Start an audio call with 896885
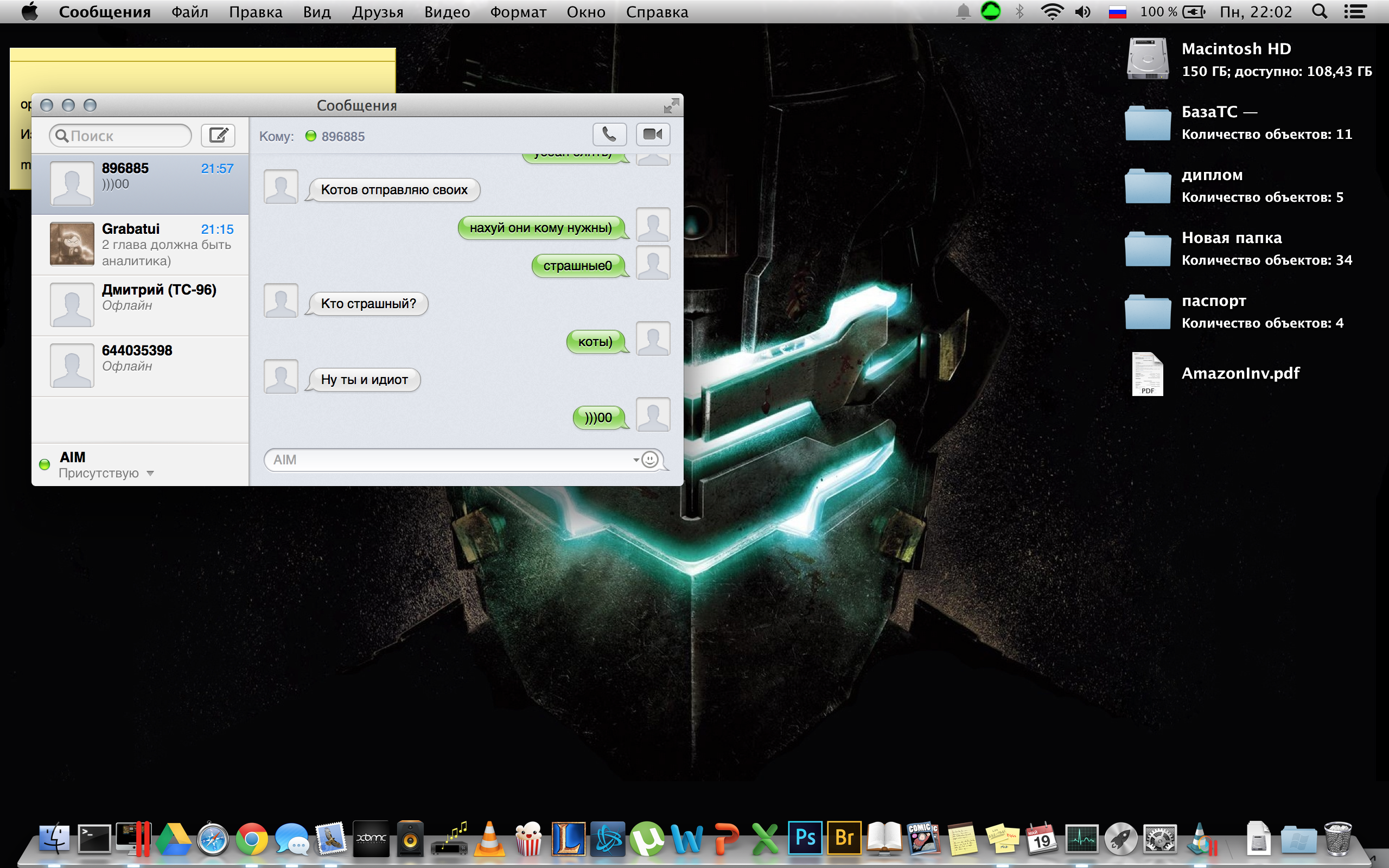This screenshot has width=1389, height=868. tap(609, 135)
